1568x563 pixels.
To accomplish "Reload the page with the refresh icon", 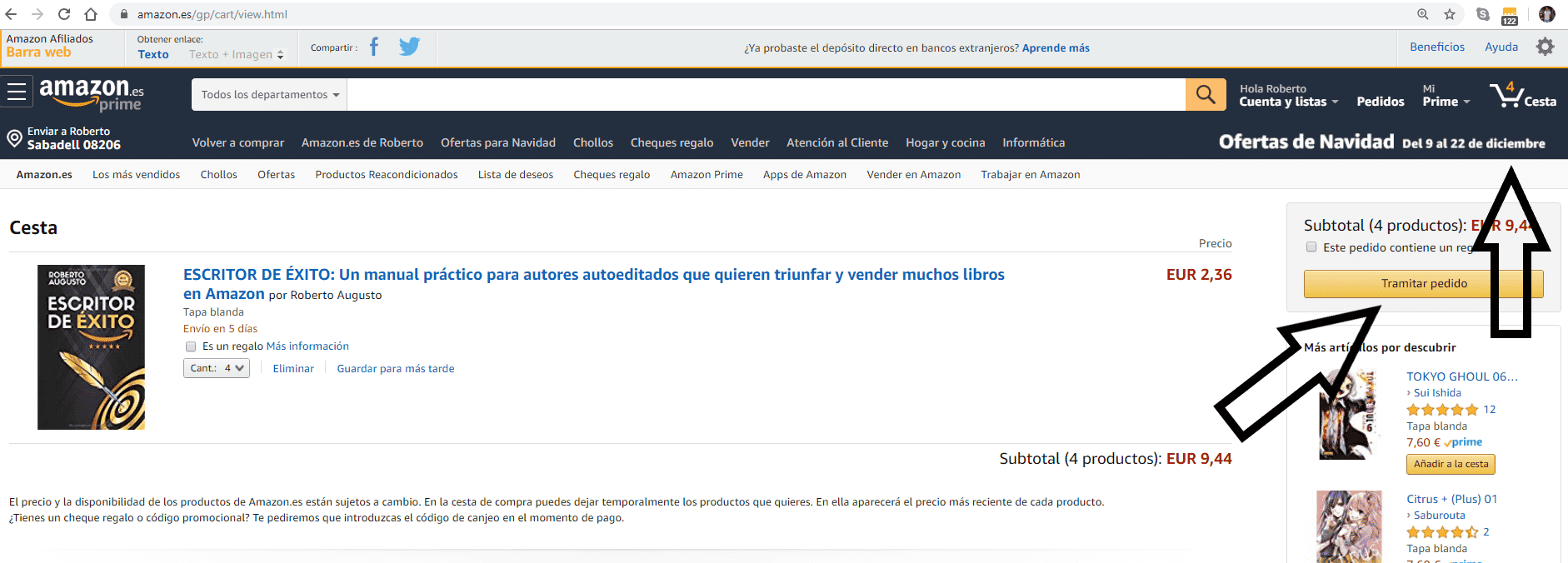I will click(x=64, y=14).
